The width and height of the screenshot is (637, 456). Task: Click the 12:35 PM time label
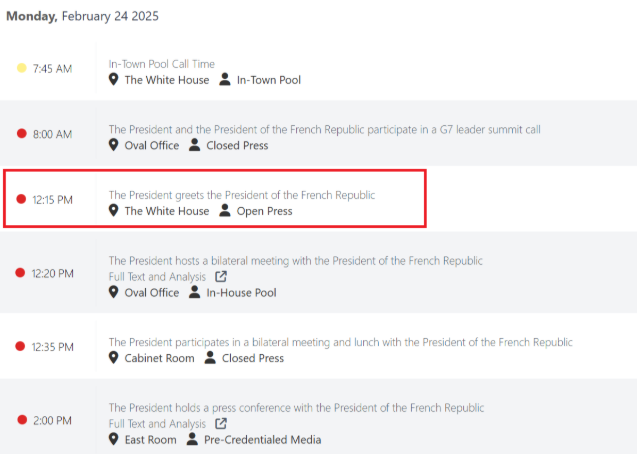53,347
